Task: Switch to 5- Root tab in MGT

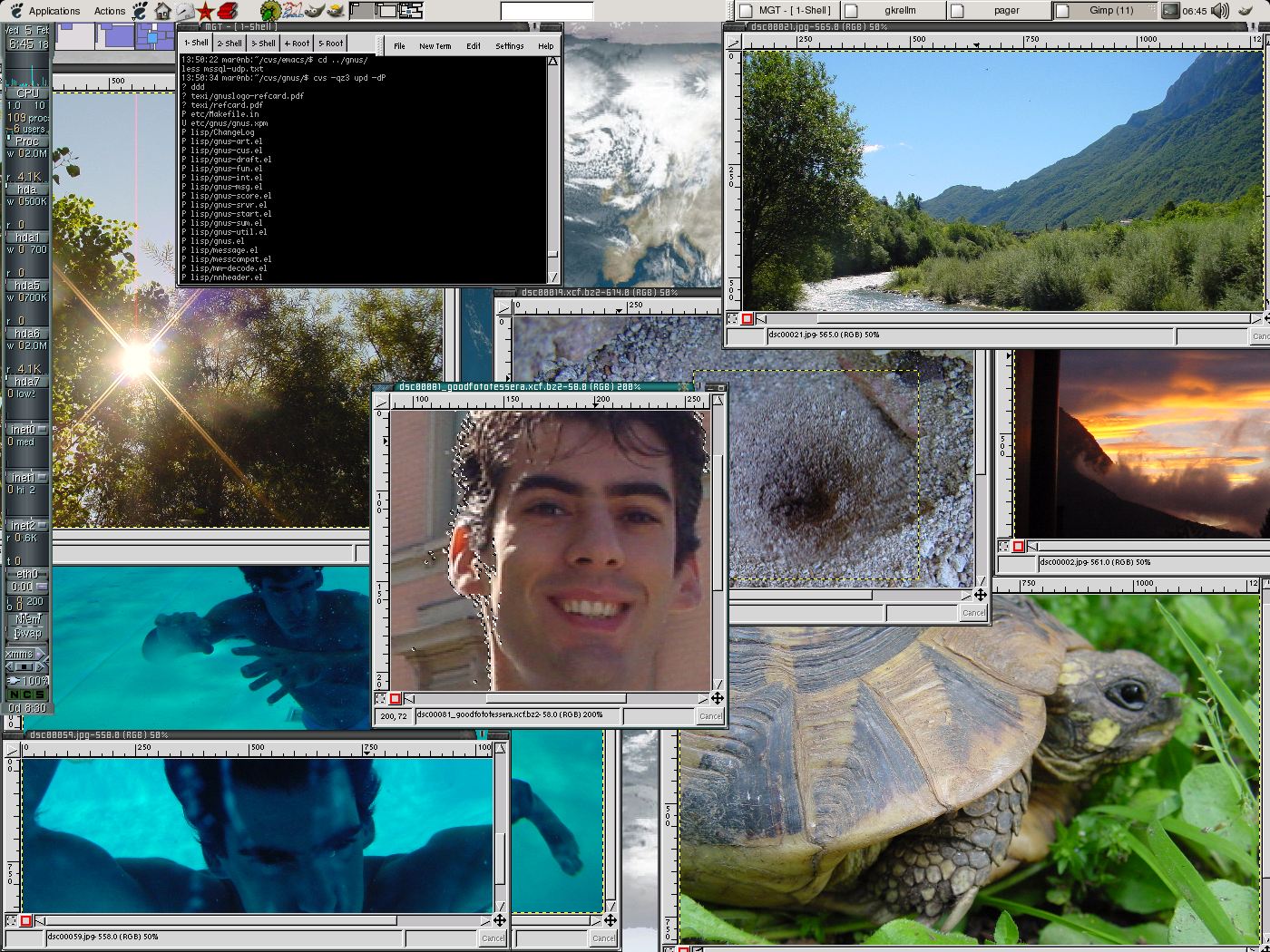Action: tap(330, 43)
